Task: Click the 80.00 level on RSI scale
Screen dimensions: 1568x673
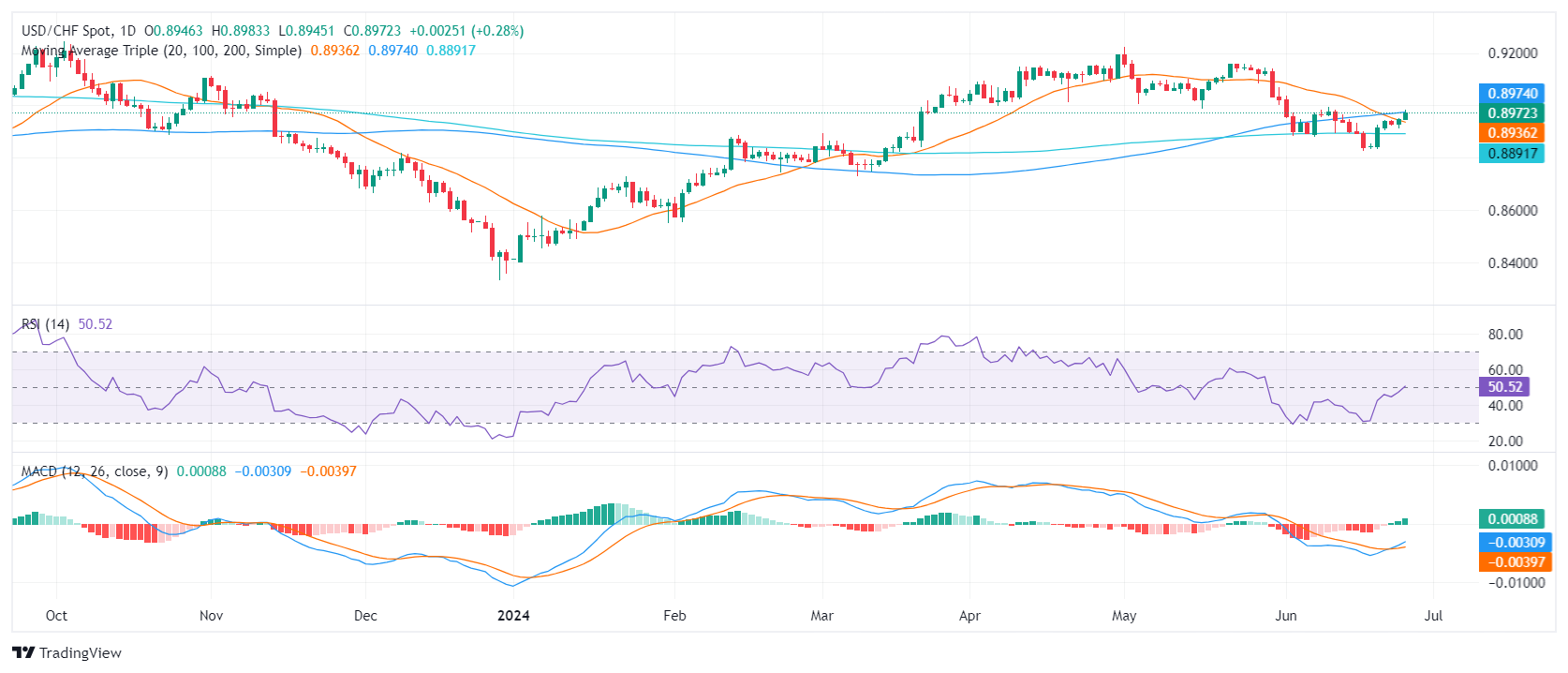Action: click(x=1505, y=335)
